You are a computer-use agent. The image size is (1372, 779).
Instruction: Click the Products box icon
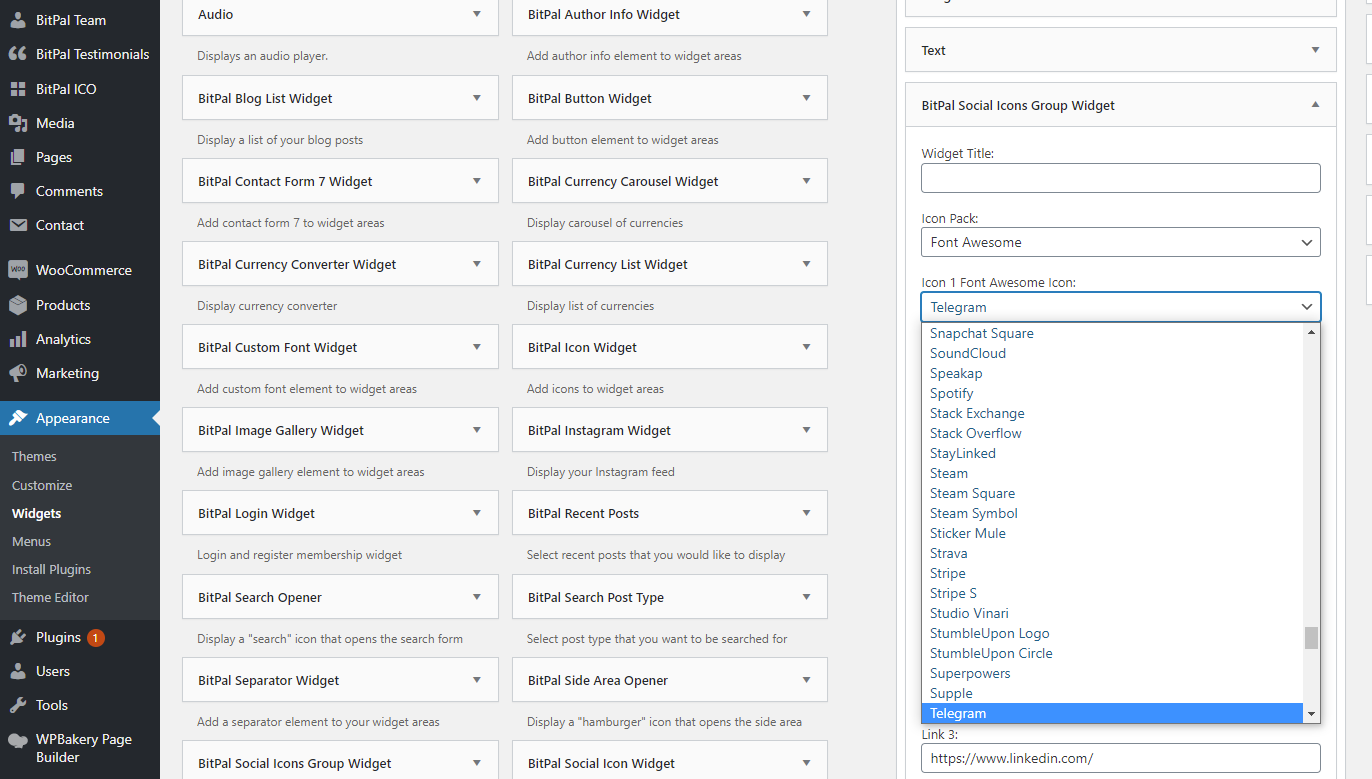[18, 305]
